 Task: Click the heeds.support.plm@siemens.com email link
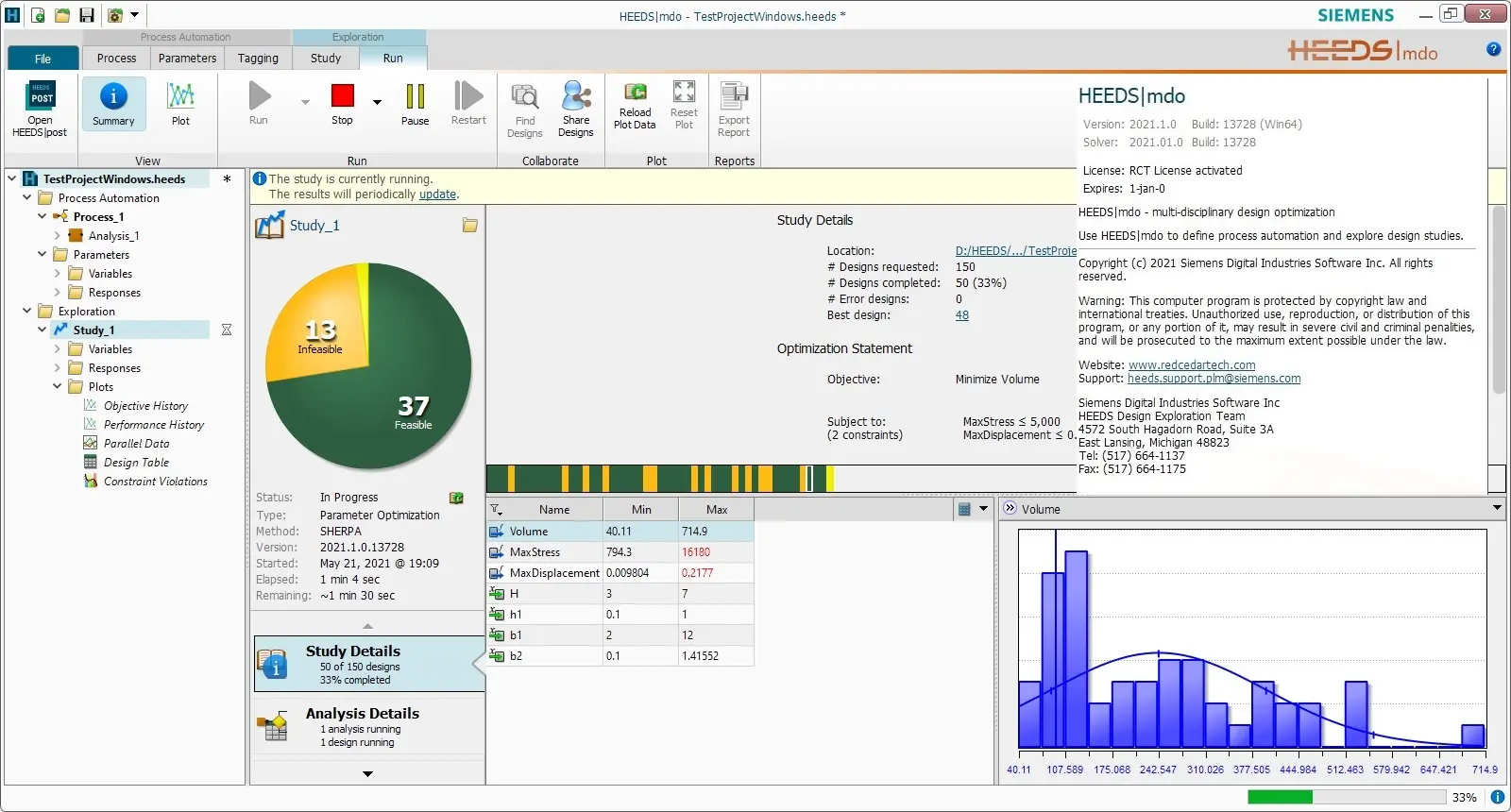pyautogui.click(x=1214, y=379)
